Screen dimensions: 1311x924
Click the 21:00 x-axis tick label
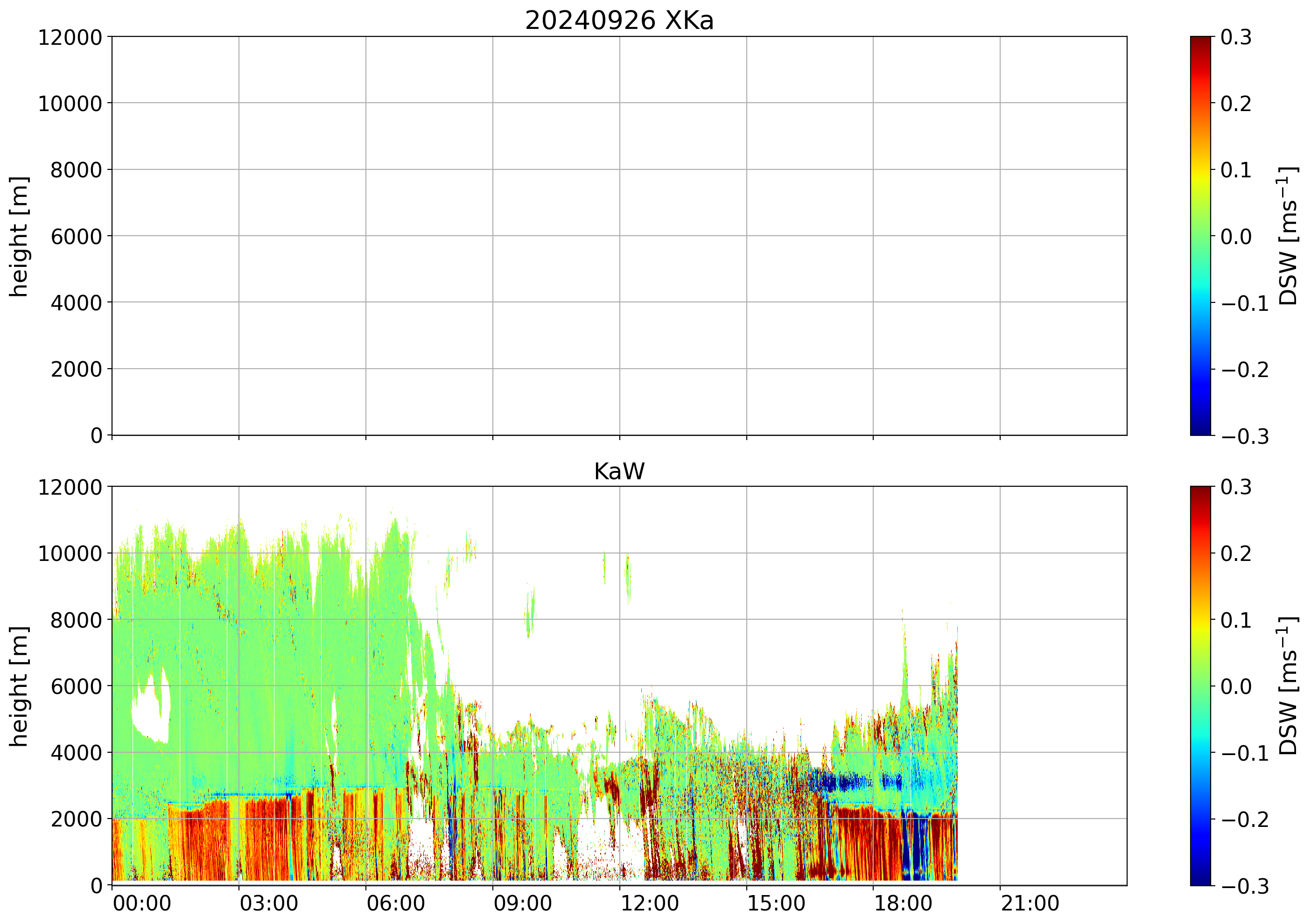tap(1030, 904)
